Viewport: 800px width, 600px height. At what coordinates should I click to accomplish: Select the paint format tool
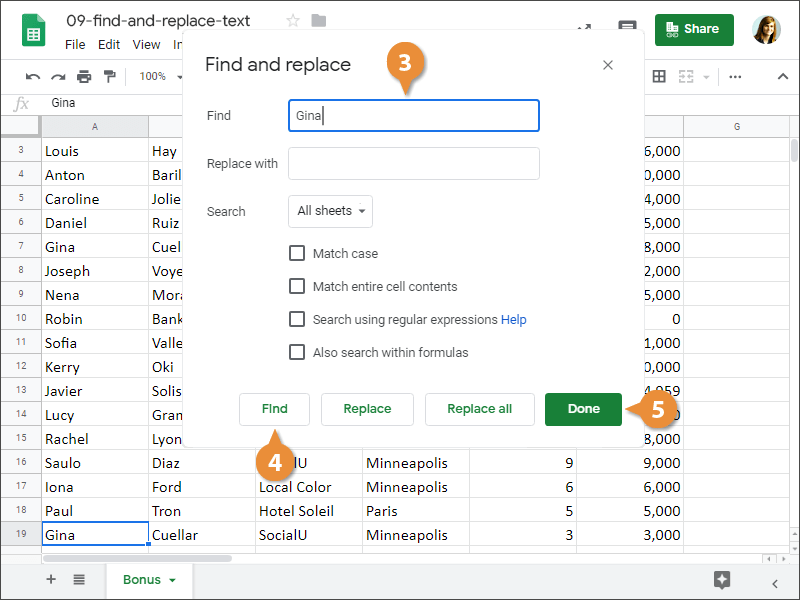(x=109, y=77)
